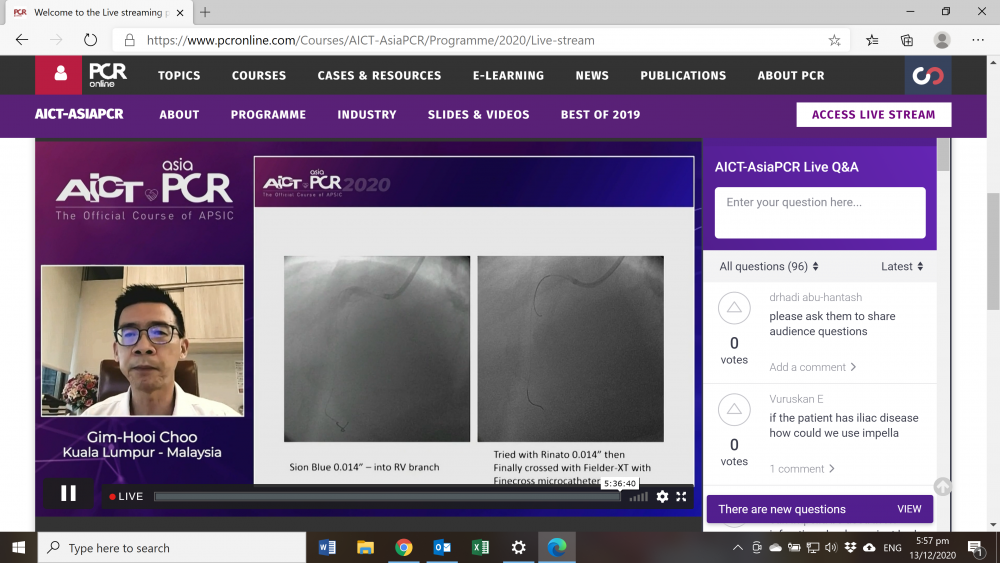Screen dimensions: 1000x563
Task: Open the INDUSTRY tab
Action: pyautogui.click(x=367, y=115)
